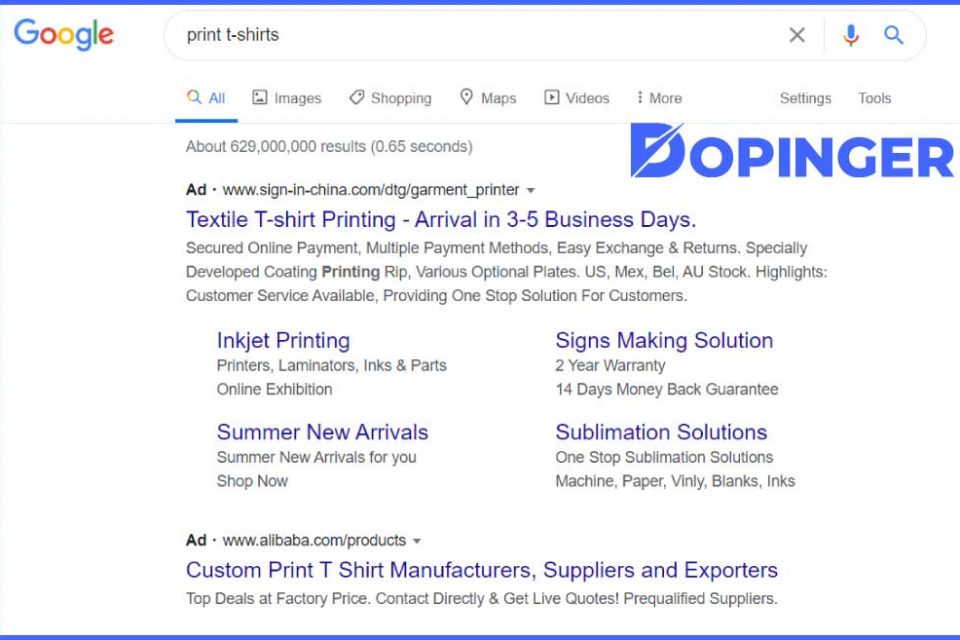960x640 pixels.
Task: Click the microphone voice search icon
Action: [851, 34]
